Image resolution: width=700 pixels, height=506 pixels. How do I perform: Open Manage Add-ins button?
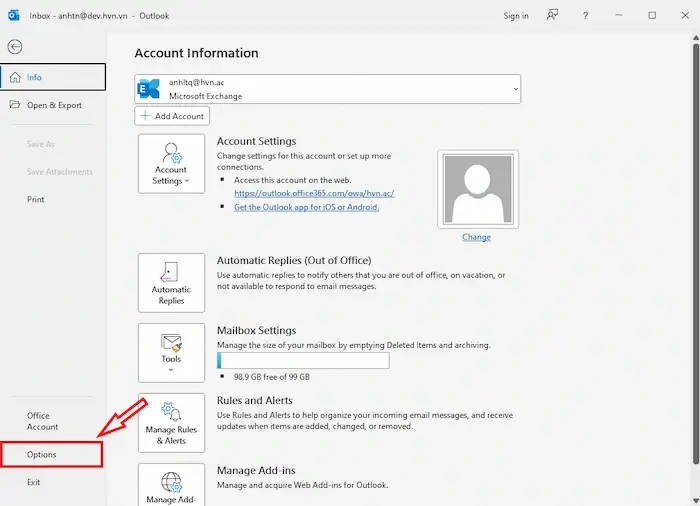171,485
